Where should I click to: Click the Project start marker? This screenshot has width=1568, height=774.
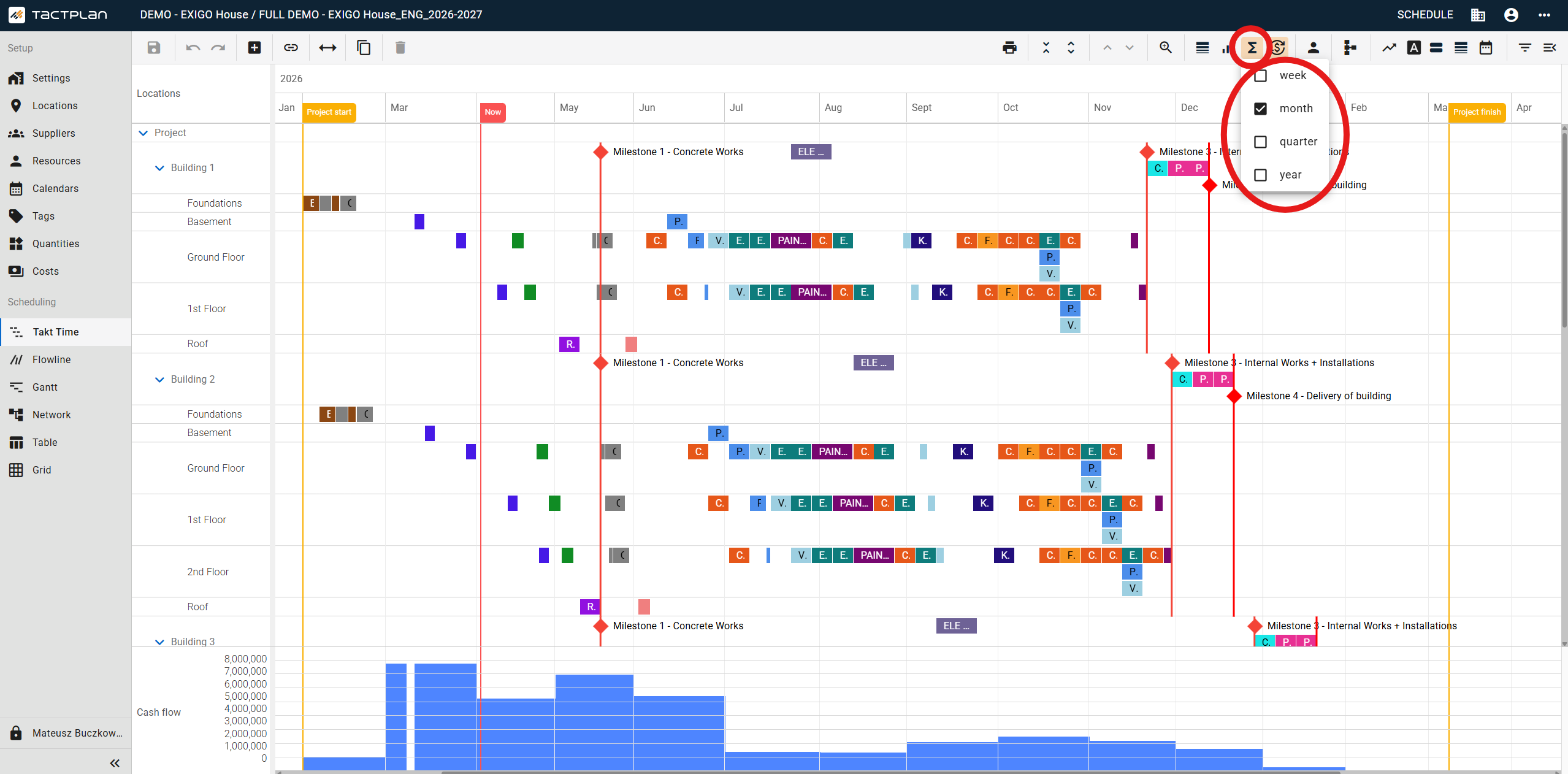click(x=329, y=112)
